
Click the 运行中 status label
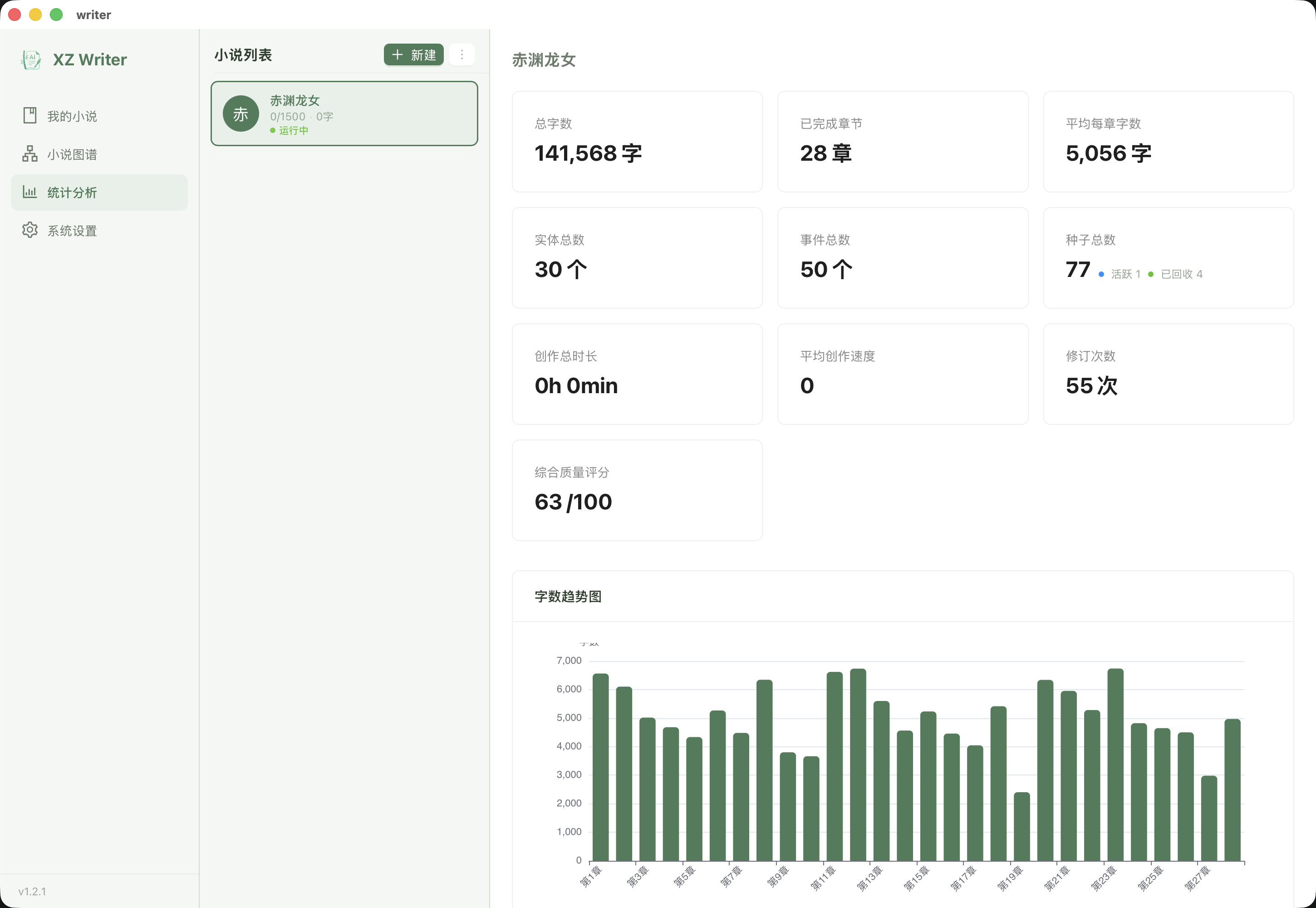coord(294,131)
